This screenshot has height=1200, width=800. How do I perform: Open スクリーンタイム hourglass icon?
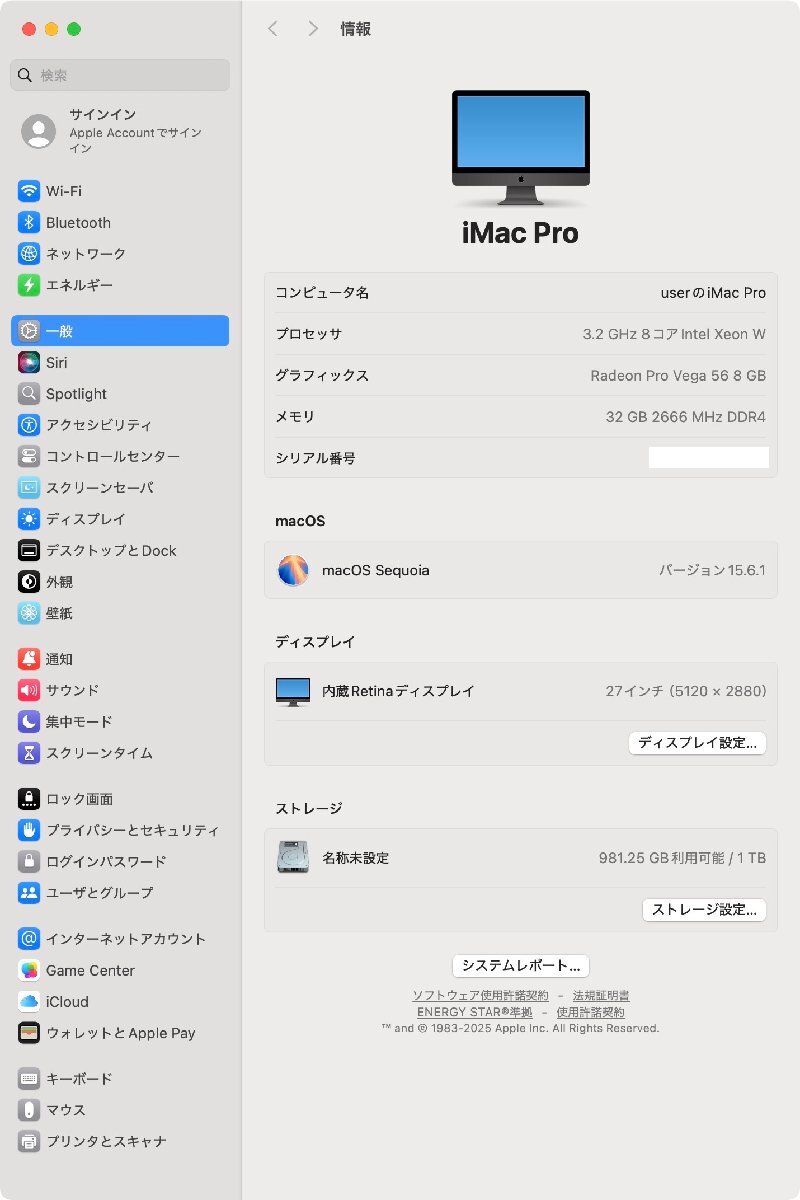[x=29, y=753]
